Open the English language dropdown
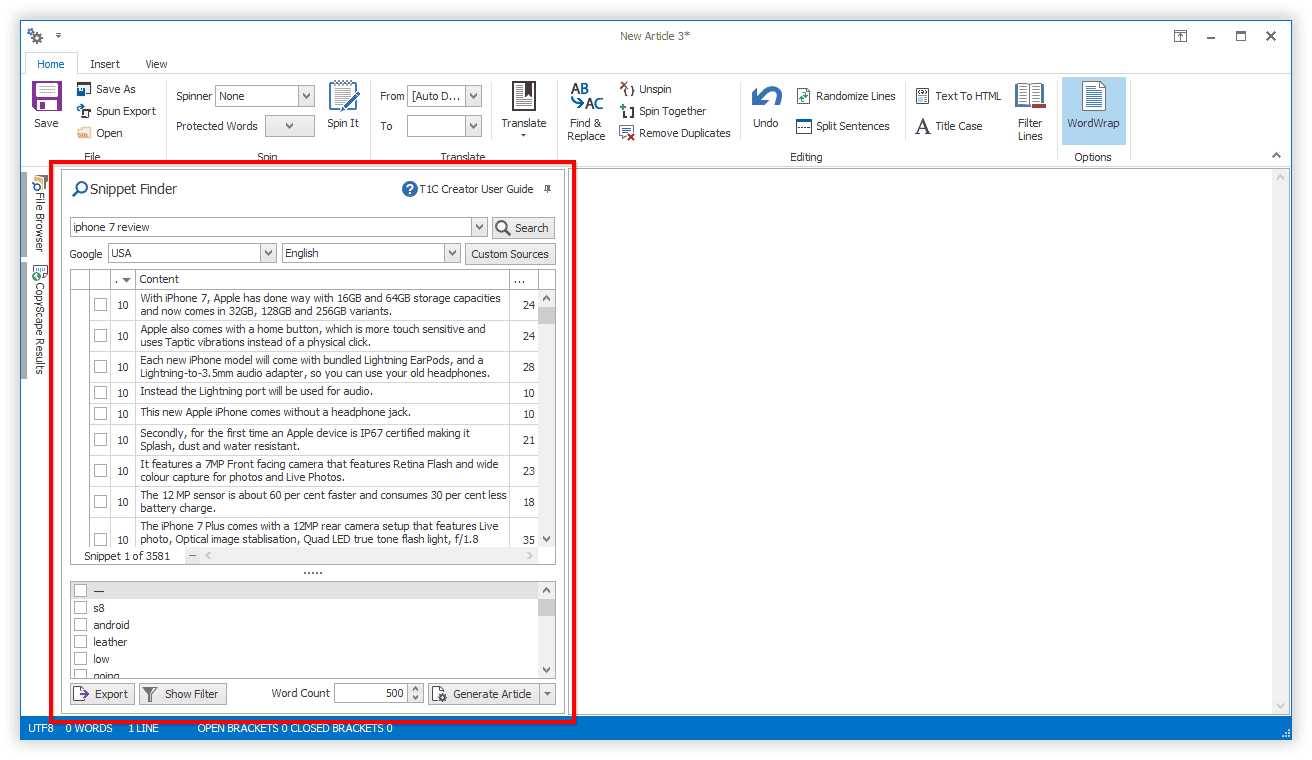Screen dimensions: 1312x760 coord(451,254)
